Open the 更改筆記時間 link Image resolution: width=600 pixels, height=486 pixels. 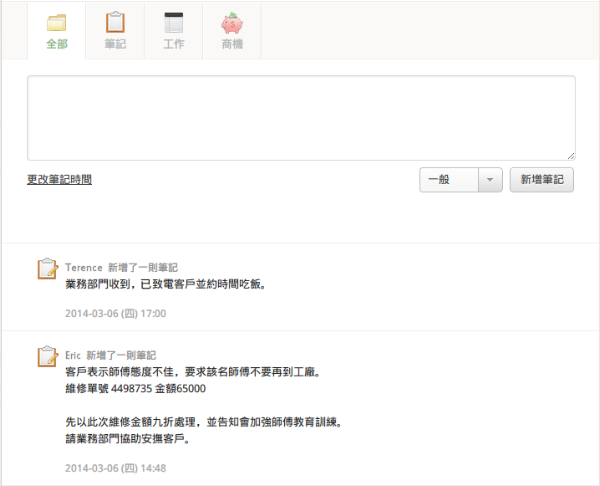pos(59,179)
